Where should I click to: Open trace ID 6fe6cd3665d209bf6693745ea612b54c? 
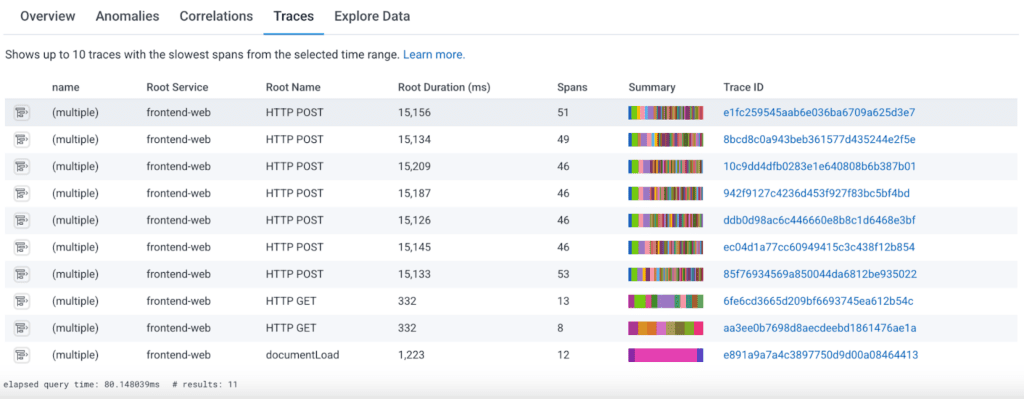(x=818, y=301)
